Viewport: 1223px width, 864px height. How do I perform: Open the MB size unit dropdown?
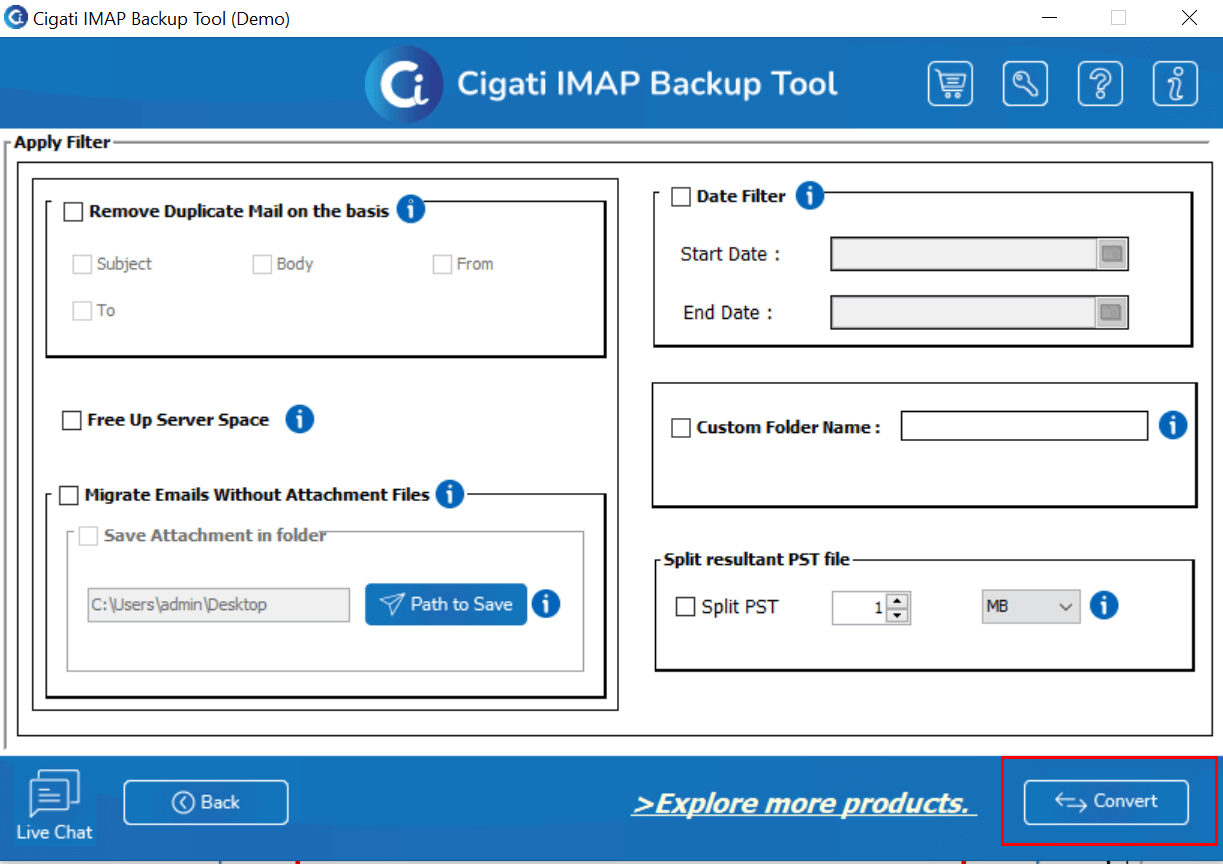tap(1030, 607)
